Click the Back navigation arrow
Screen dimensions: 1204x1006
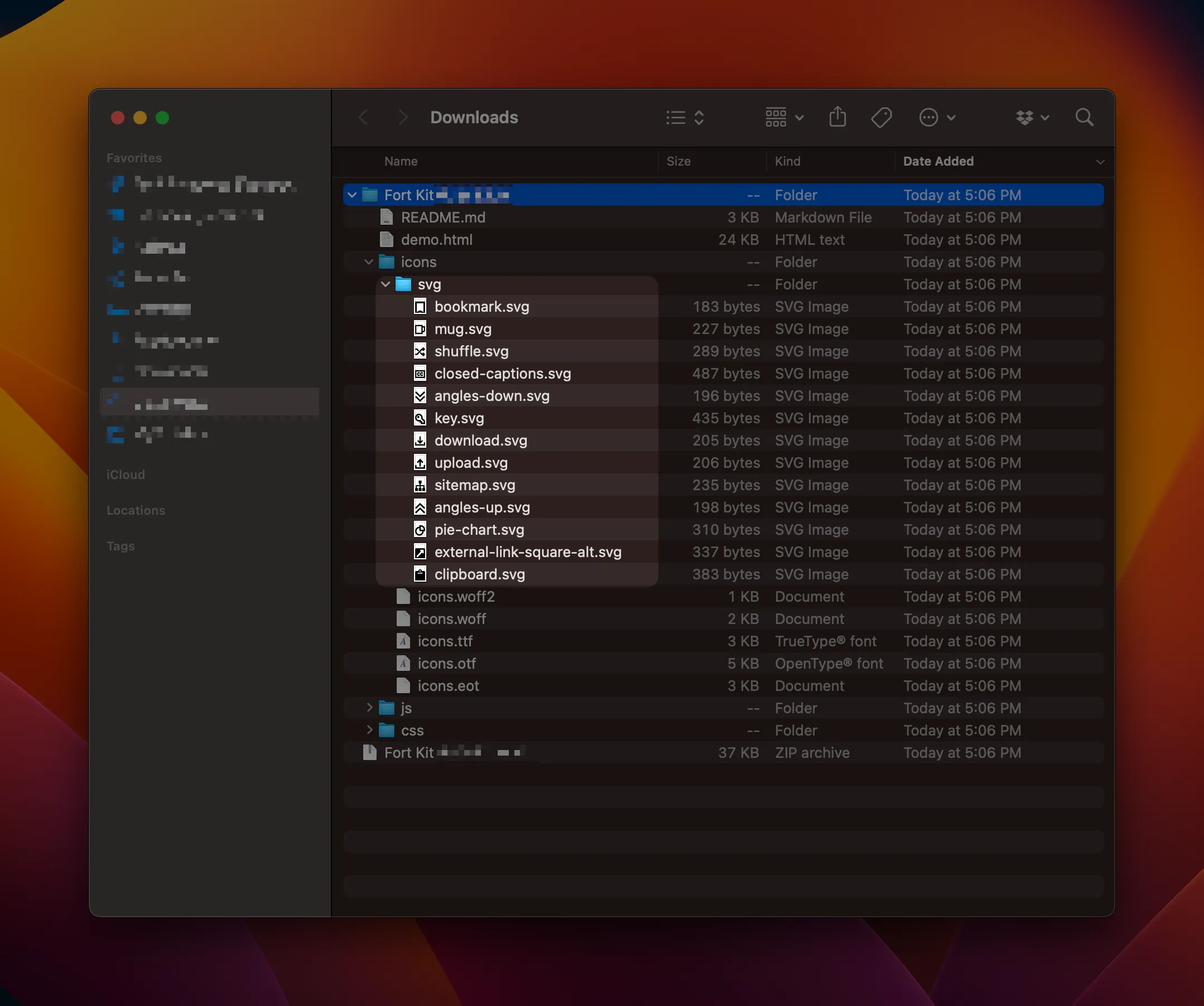click(363, 117)
